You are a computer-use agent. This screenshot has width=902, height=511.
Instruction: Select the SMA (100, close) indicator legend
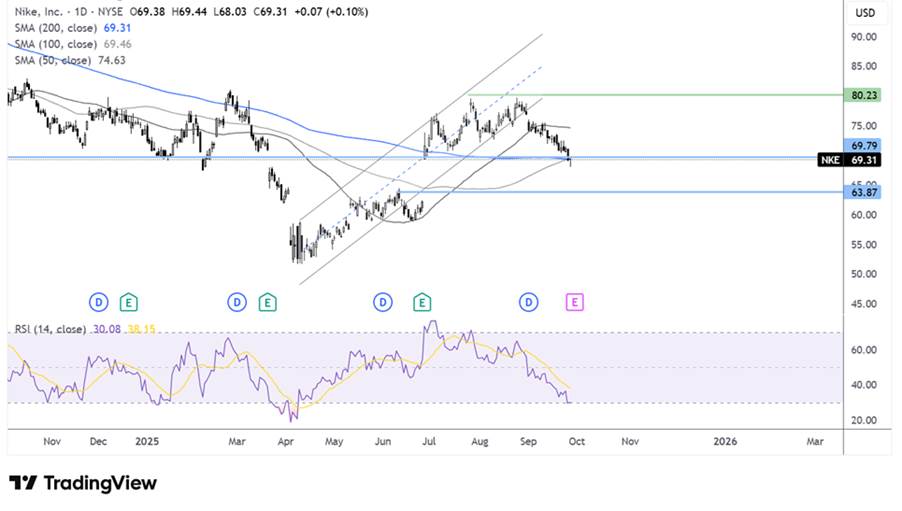[73, 44]
